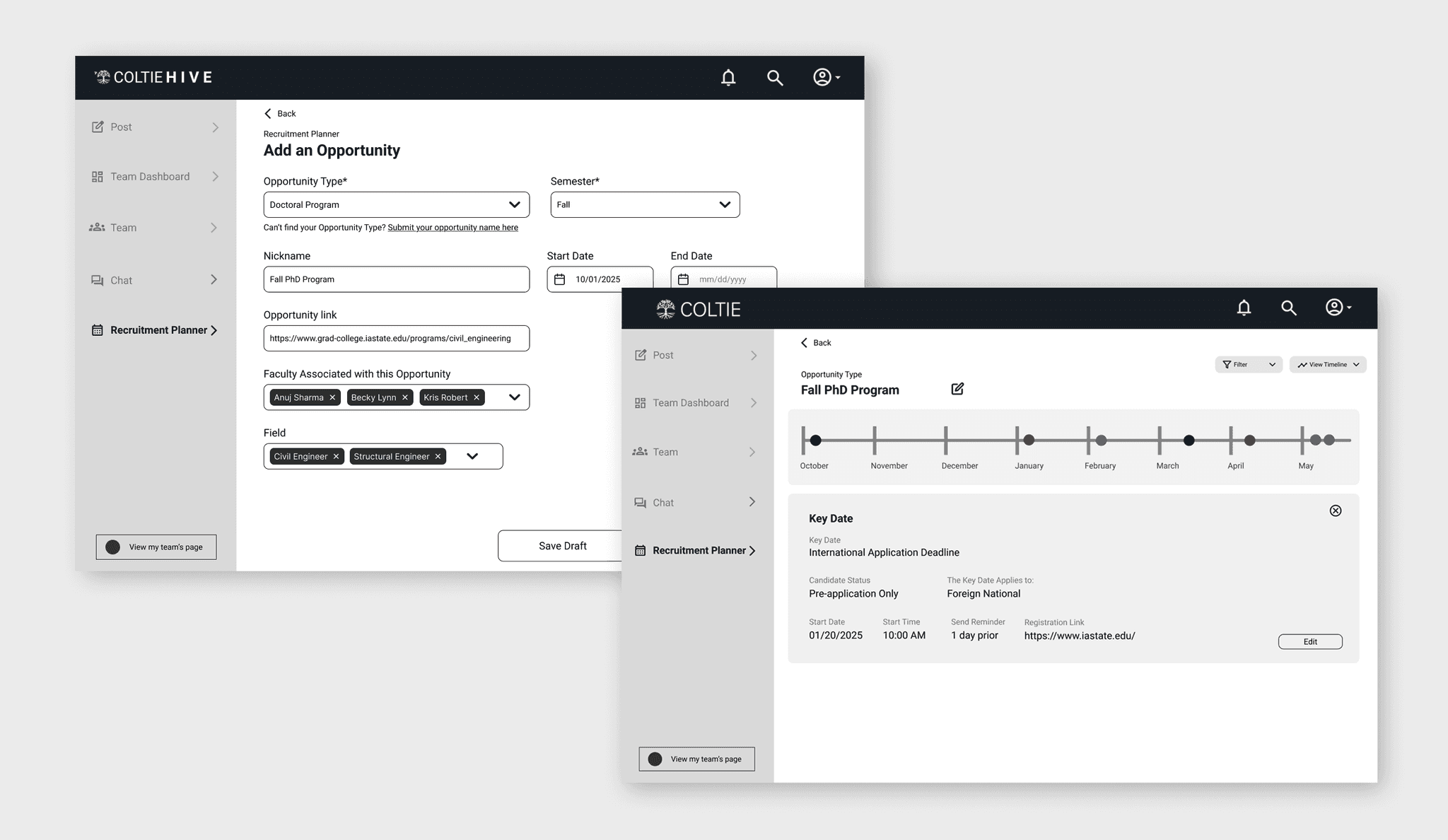Expand Field dropdown arrow
Viewport: 1448px width, 840px height.
(x=472, y=457)
